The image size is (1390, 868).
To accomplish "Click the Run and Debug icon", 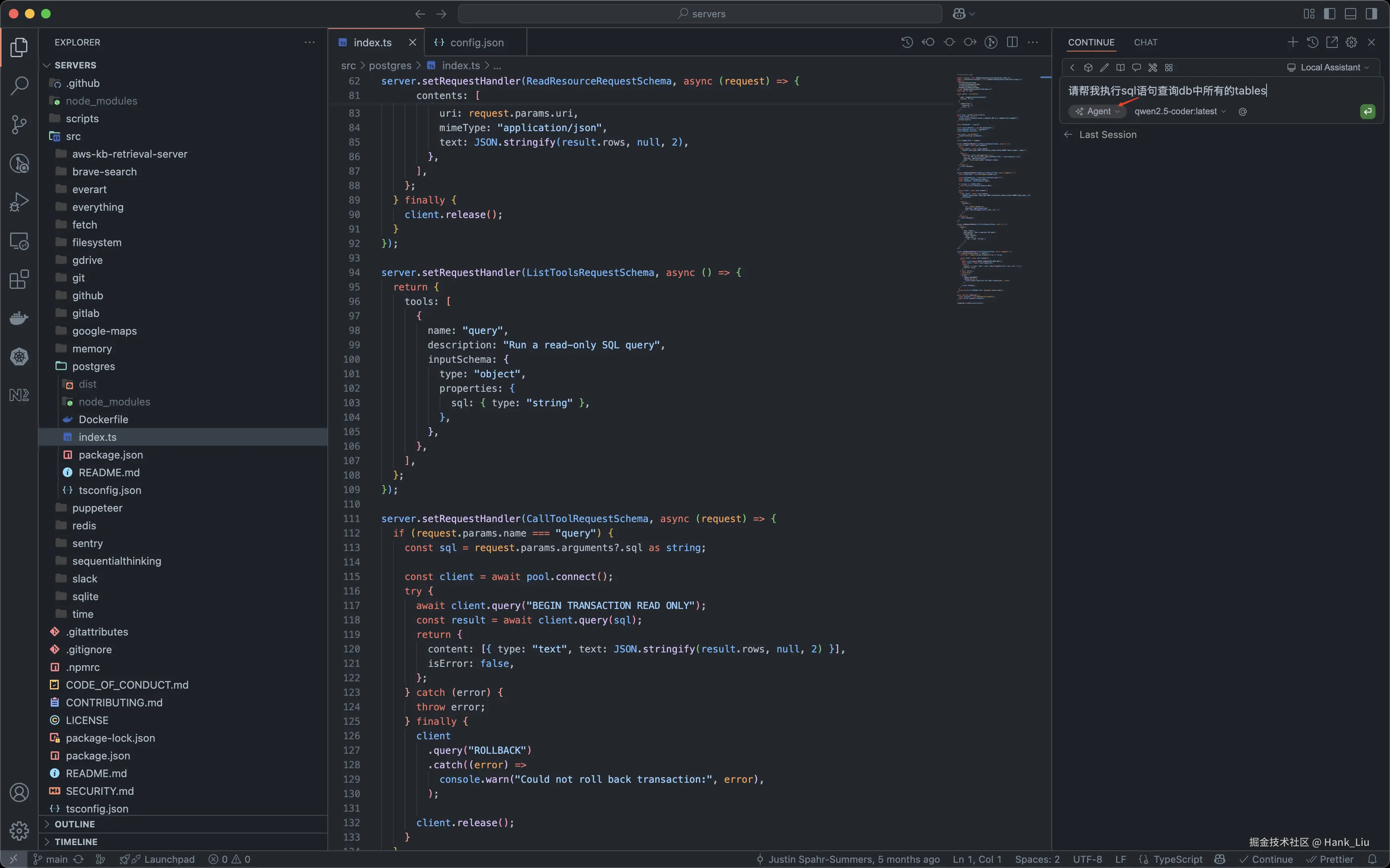I will [x=20, y=202].
